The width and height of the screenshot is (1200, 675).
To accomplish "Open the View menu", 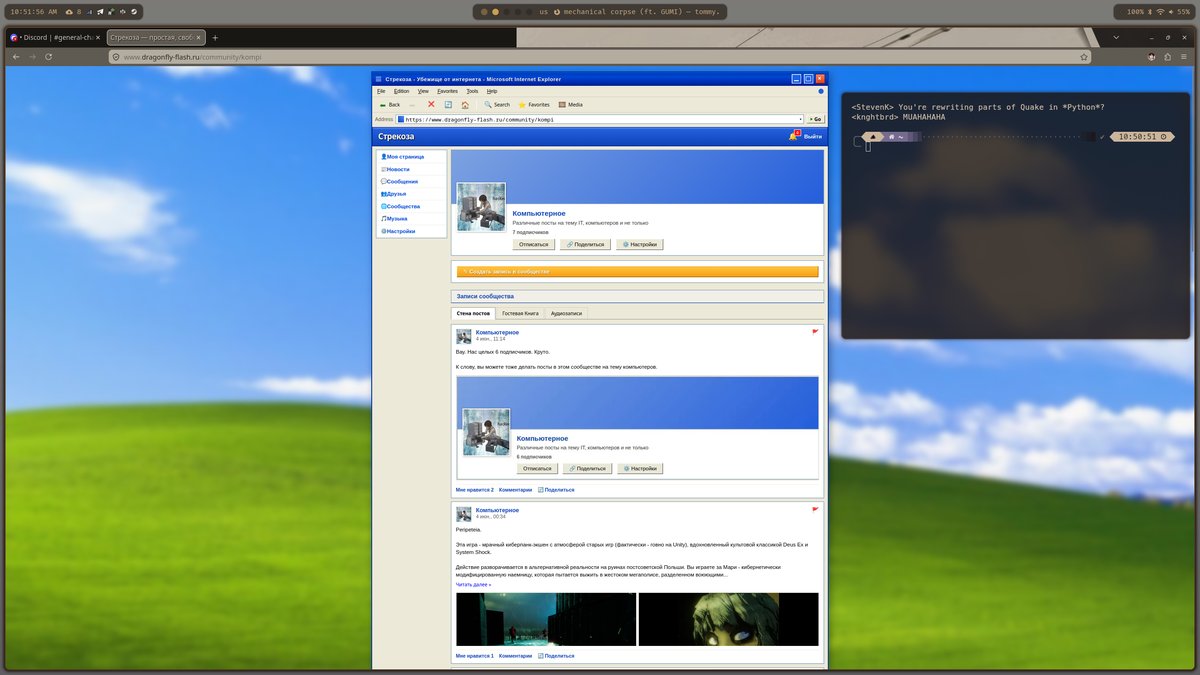I will [x=423, y=91].
